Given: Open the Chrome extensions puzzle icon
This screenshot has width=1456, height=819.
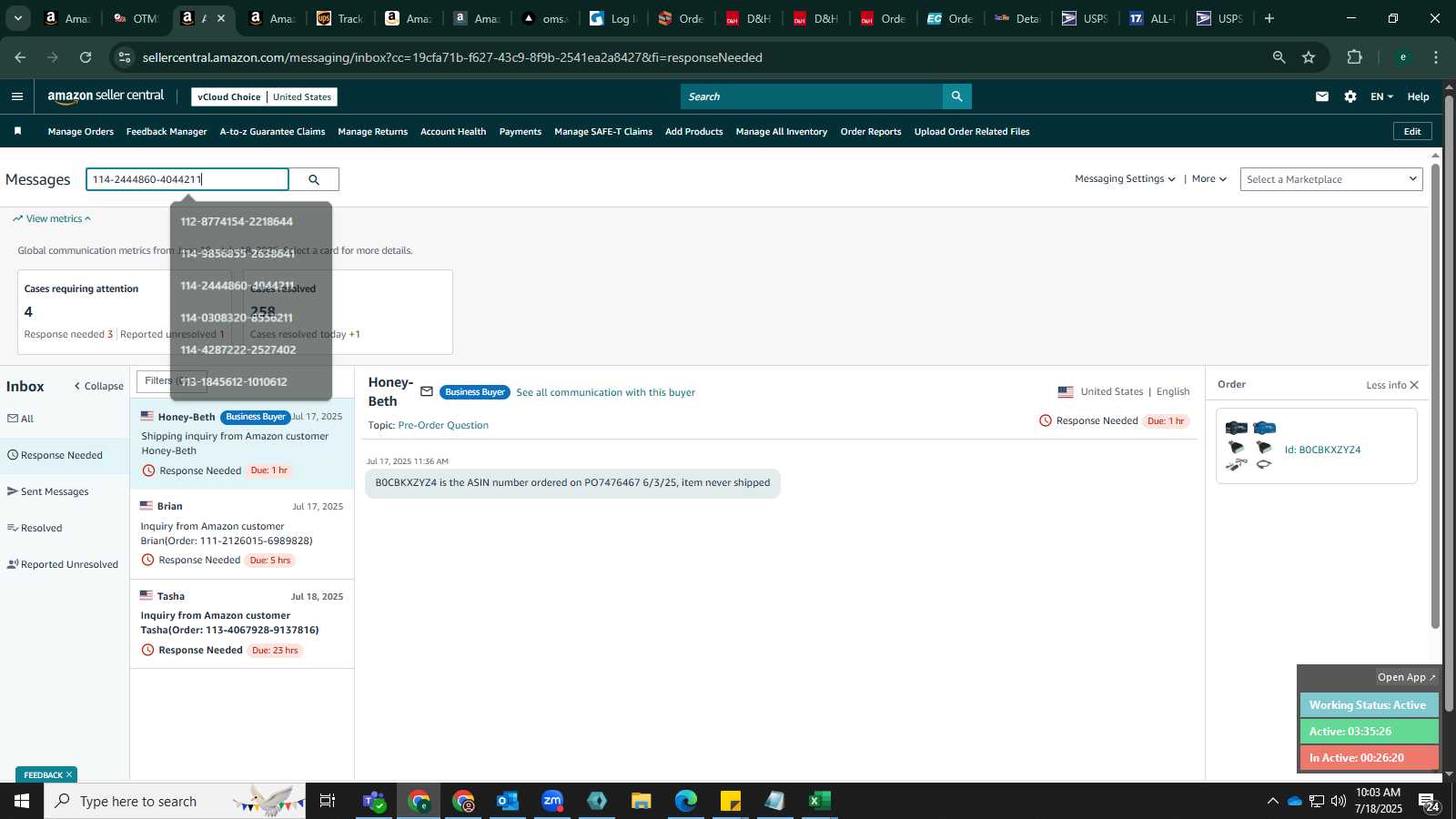Looking at the screenshot, I should click(1354, 57).
